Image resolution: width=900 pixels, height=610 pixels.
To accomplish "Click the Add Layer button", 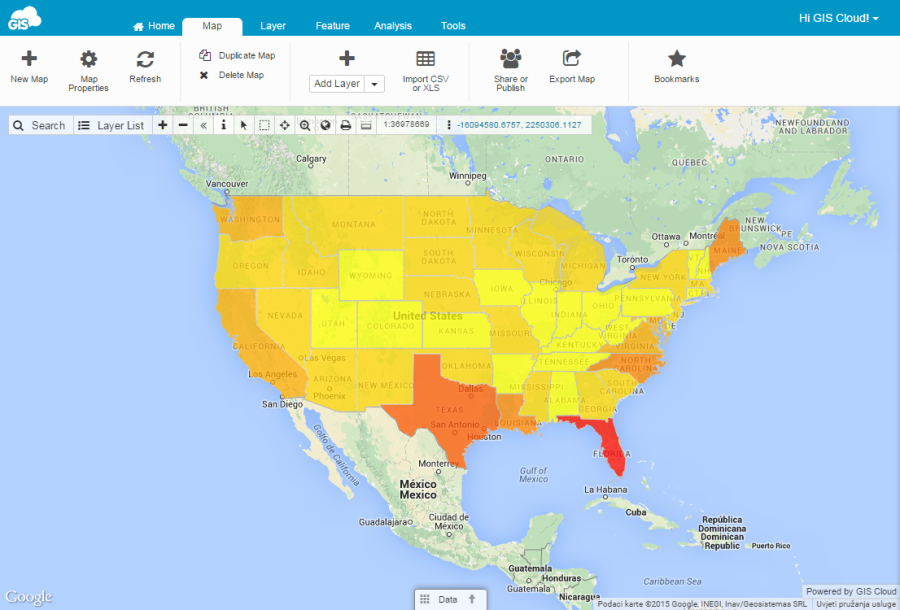I will point(337,84).
